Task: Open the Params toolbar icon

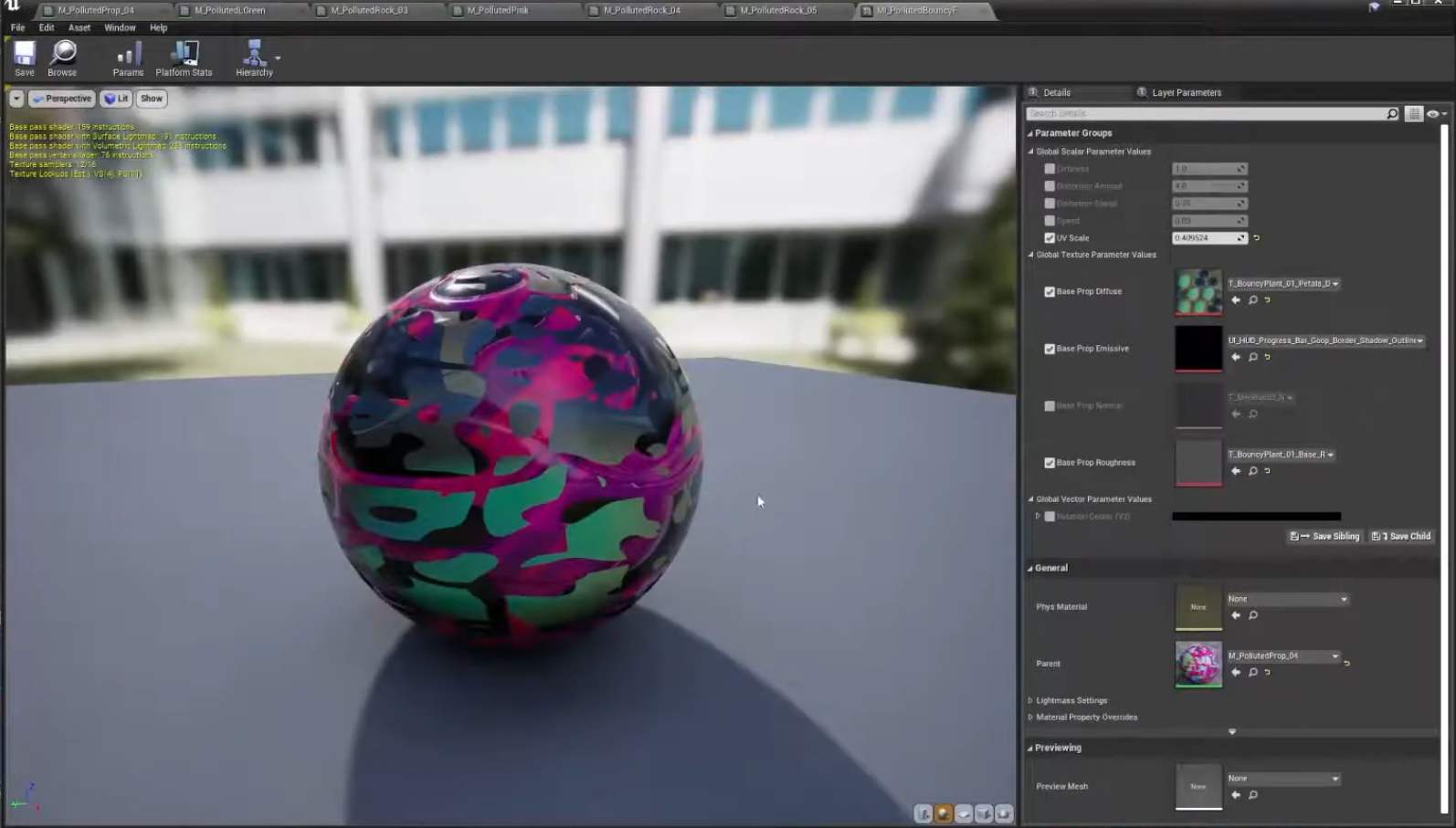Action: click(128, 55)
